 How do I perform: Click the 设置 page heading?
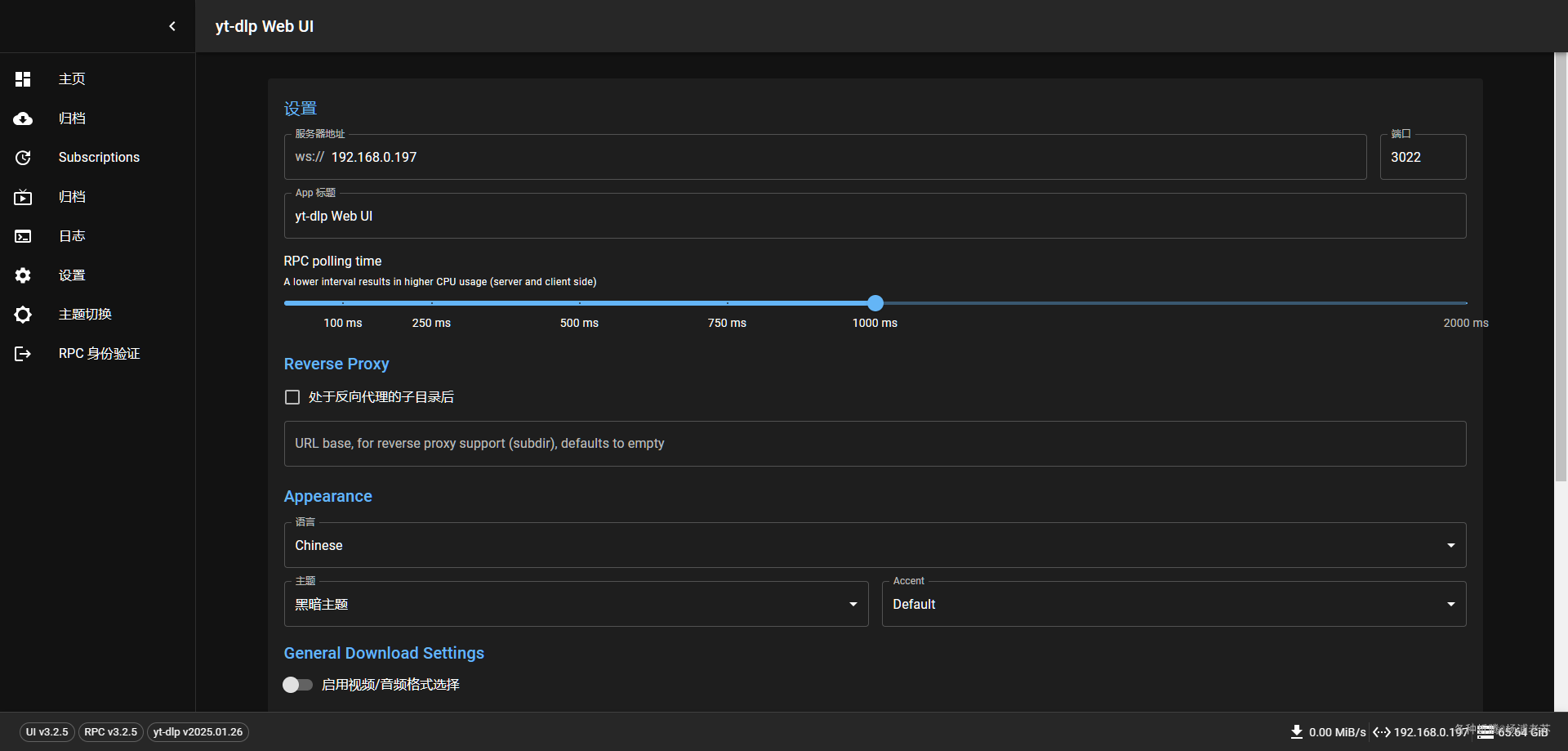[300, 109]
